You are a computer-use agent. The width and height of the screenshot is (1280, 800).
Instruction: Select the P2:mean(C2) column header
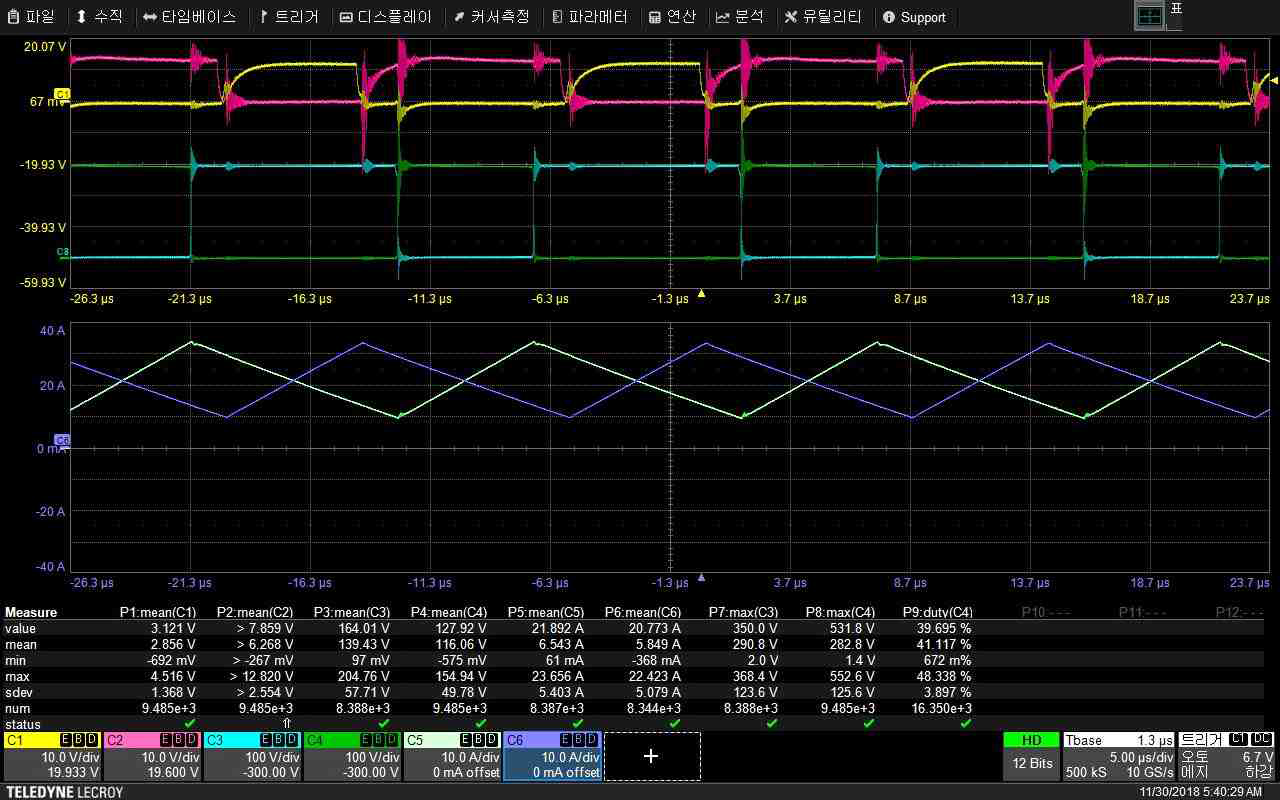tap(255, 612)
